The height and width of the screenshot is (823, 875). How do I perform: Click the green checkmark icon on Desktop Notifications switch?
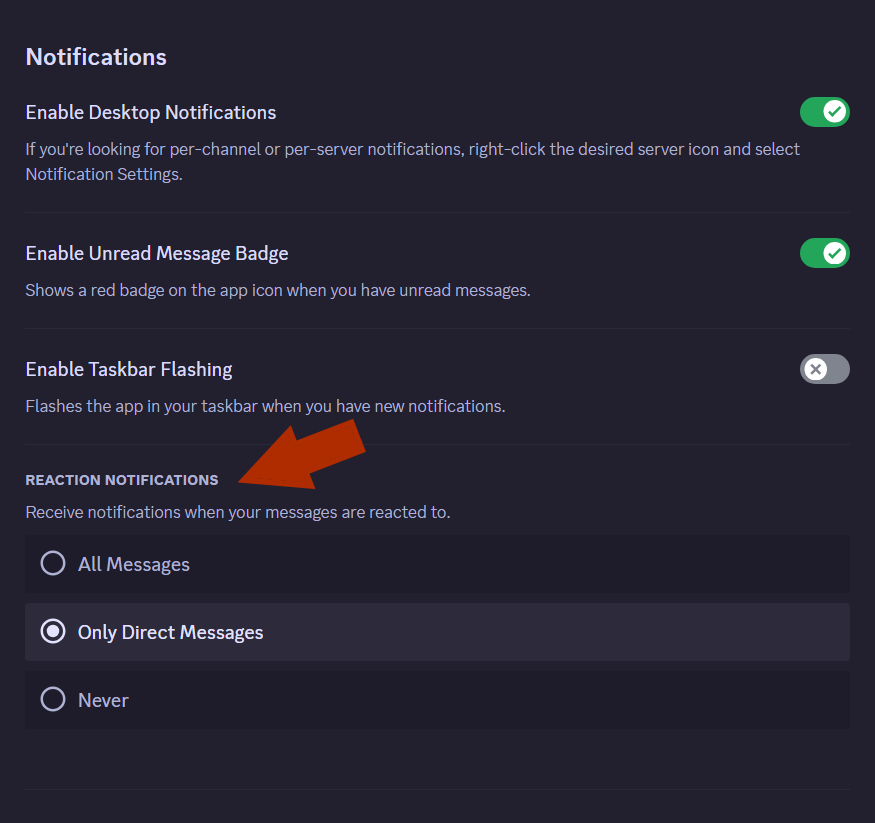(x=834, y=112)
